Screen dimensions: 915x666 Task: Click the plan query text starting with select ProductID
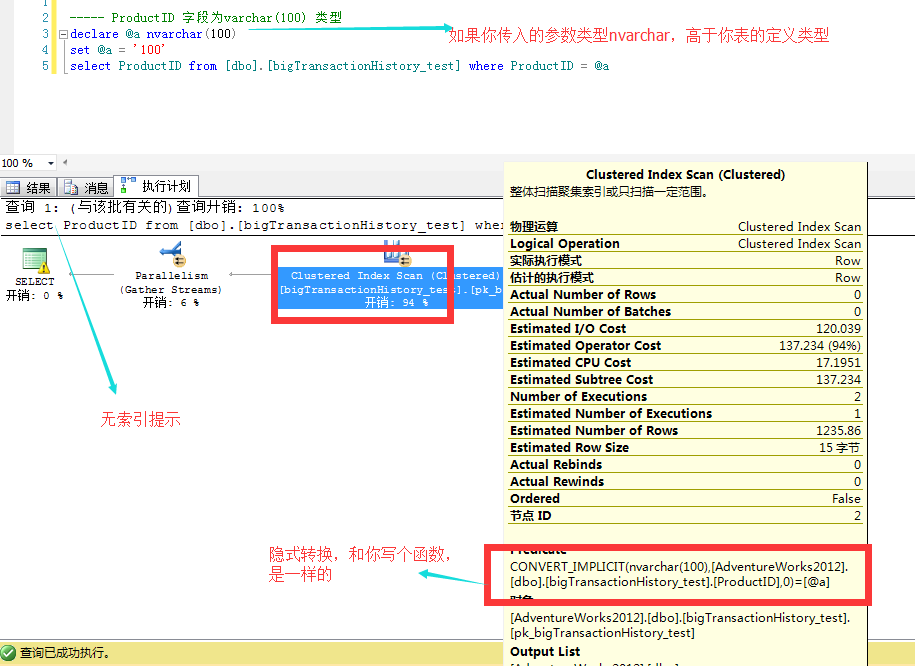(254, 225)
